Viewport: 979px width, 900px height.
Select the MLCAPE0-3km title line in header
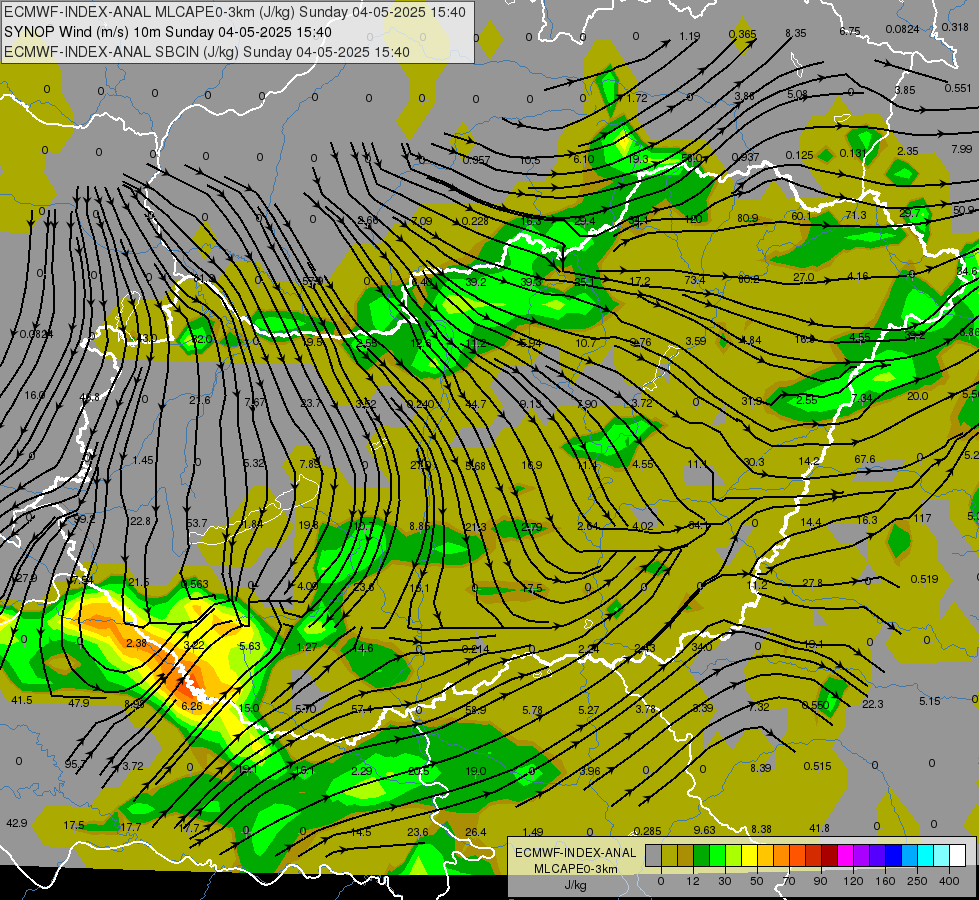[235, 12]
